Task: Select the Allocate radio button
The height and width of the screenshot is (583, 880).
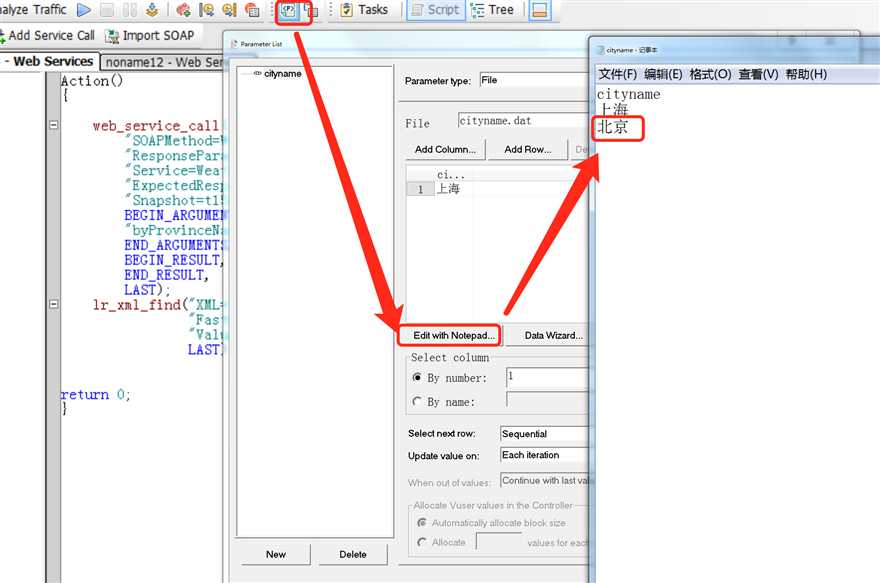Action: coord(422,542)
